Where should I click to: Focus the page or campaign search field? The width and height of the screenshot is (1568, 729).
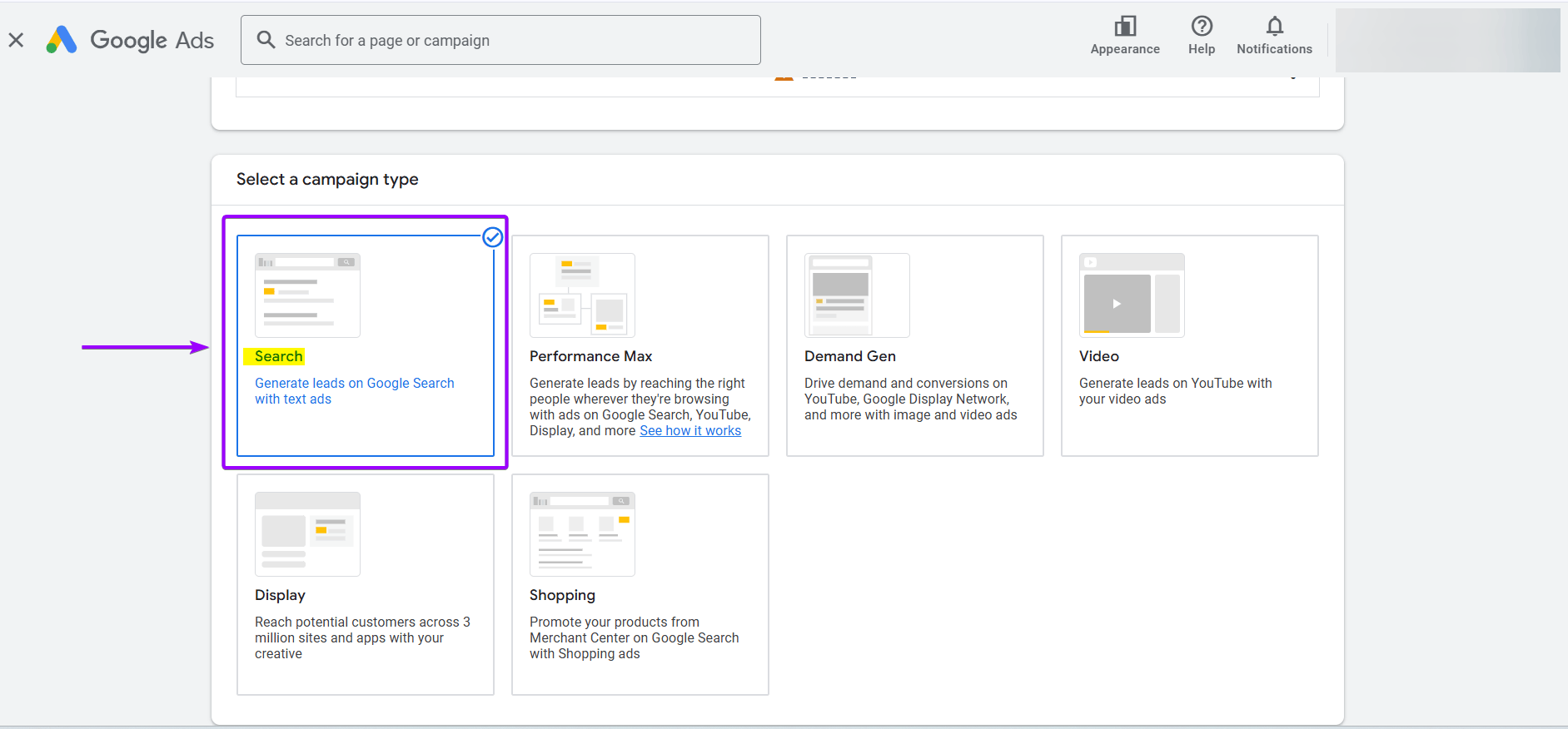click(516, 40)
